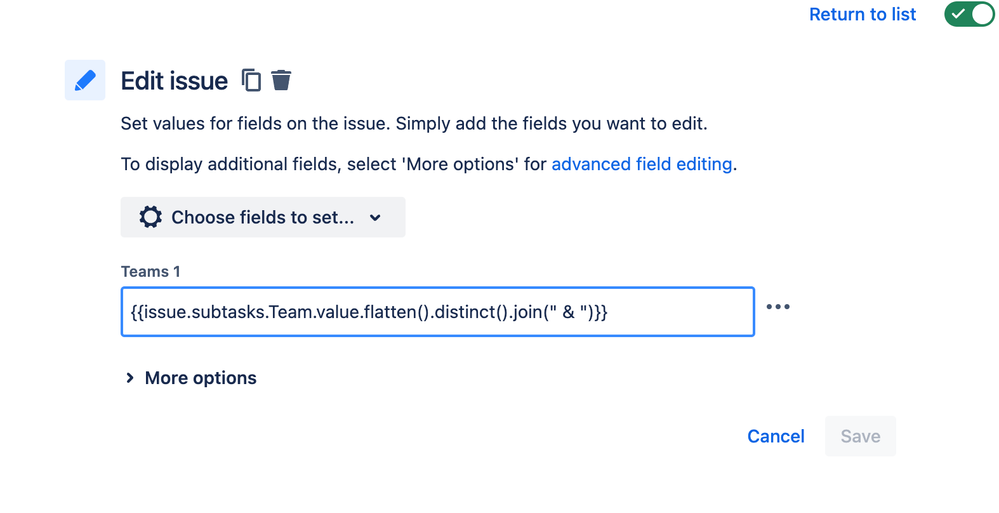Open the dropdown arrow on Choose fields to set
This screenshot has height=513, width=999.
pyautogui.click(x=375, y=218)
